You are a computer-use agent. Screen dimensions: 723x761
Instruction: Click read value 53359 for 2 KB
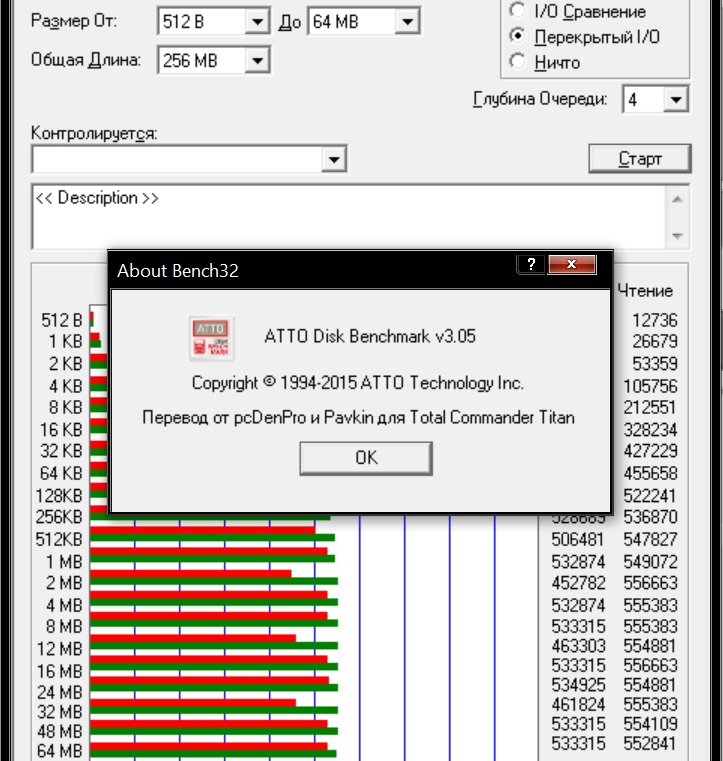point(654,364)
